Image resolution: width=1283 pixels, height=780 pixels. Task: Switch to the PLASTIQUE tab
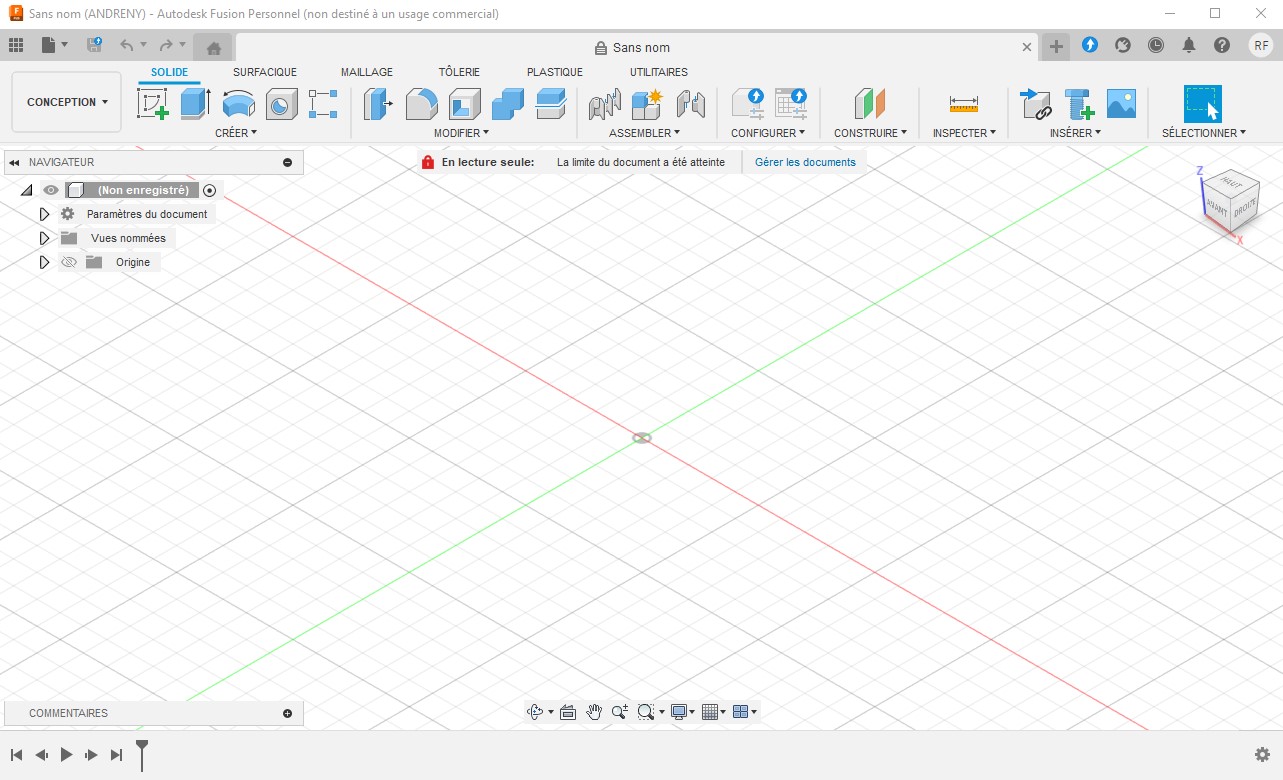tap(555, 72)
